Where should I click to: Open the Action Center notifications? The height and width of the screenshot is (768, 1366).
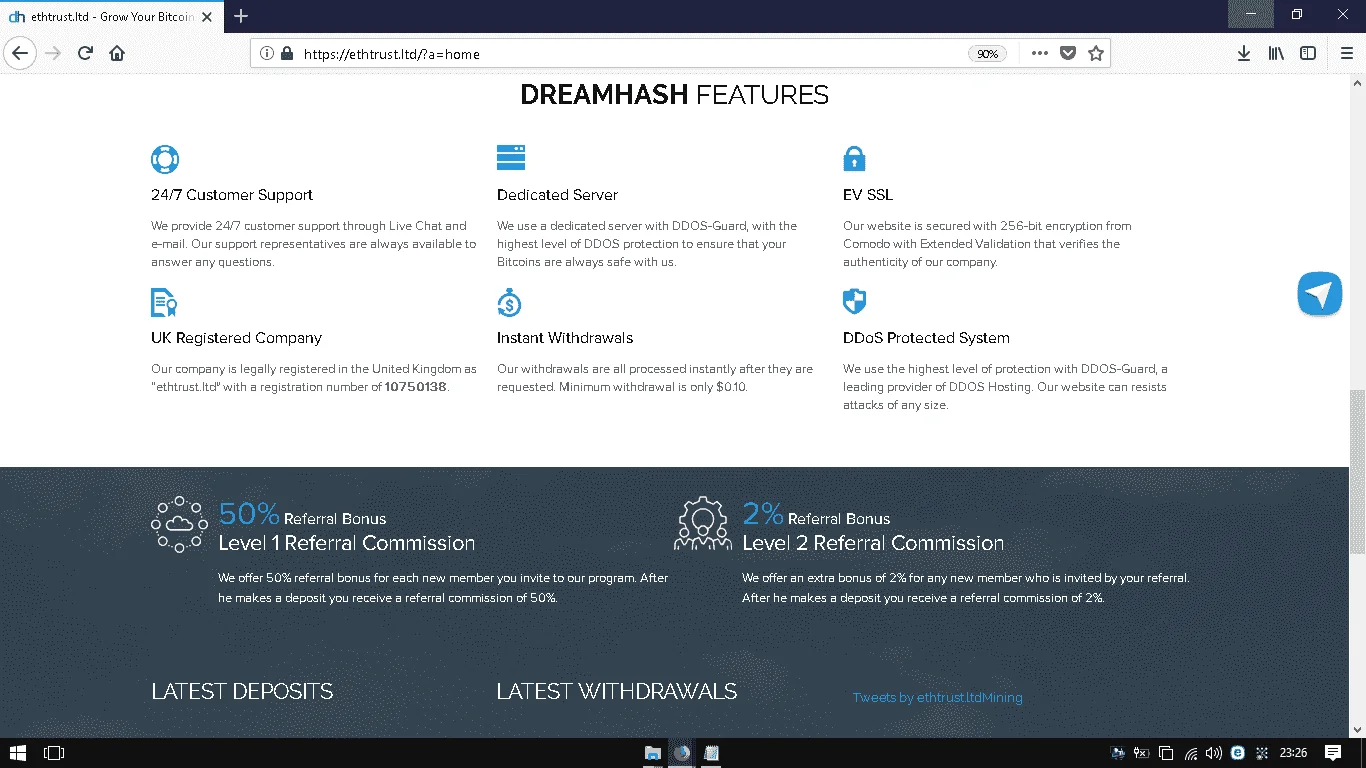[x=1333, y=753]
